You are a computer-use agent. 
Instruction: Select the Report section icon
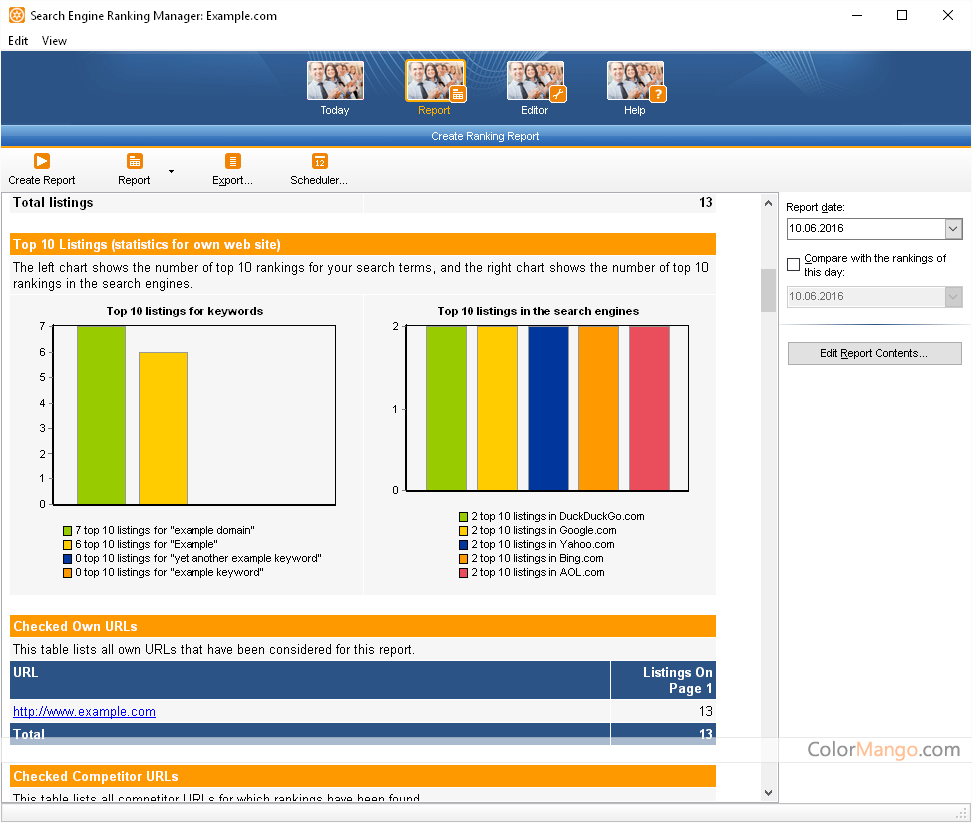coord(435,82)
